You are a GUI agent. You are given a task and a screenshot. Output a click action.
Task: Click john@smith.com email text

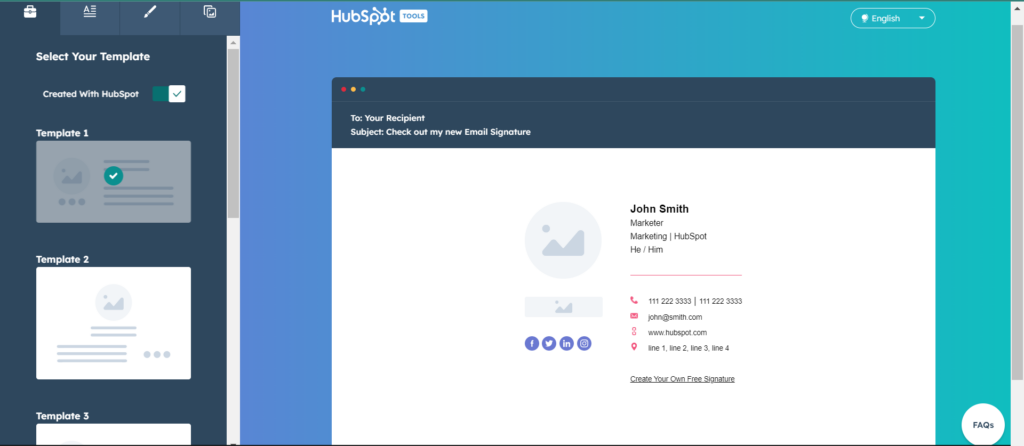tap(675, 317)
